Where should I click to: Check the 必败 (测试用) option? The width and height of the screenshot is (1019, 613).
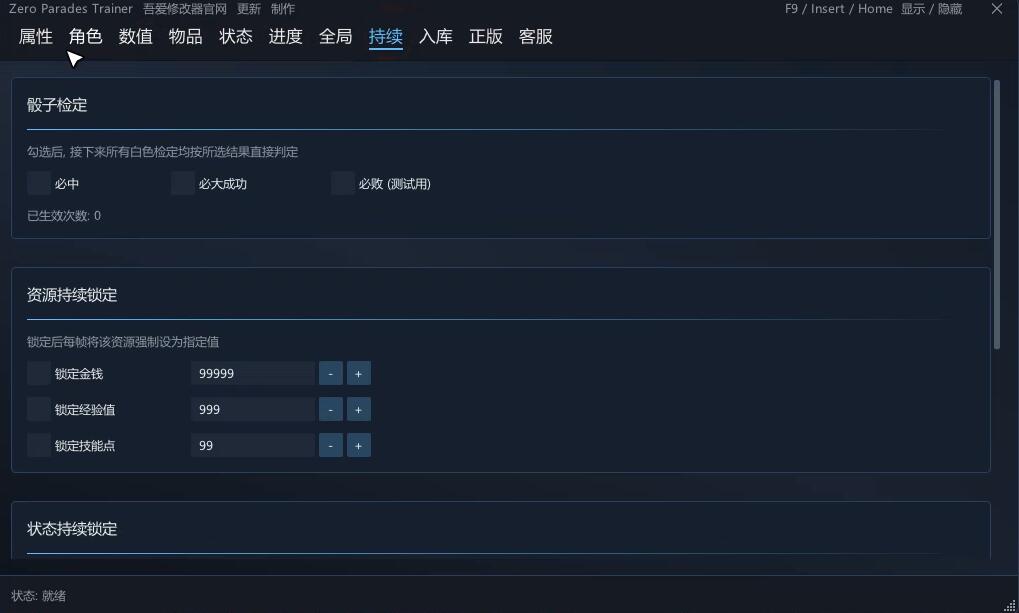[342, 183]
